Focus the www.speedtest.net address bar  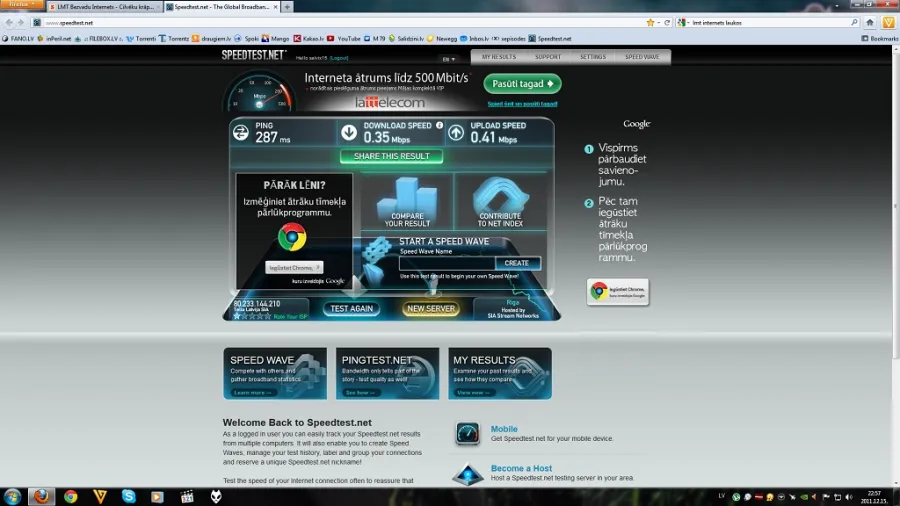pos(339,22)
